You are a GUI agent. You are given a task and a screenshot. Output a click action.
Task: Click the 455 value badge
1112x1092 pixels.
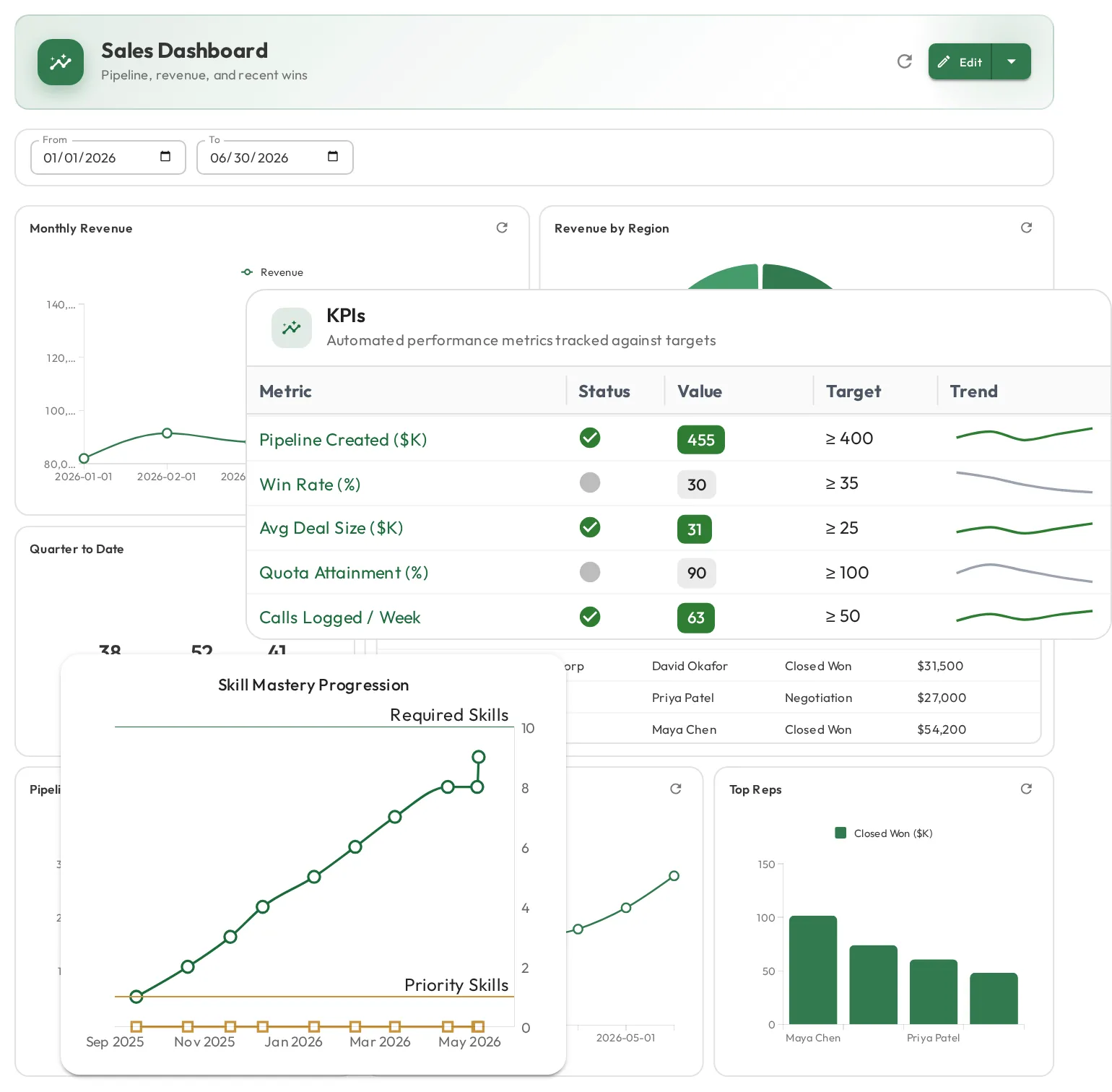pyautogui.click(x=701, y=440)
